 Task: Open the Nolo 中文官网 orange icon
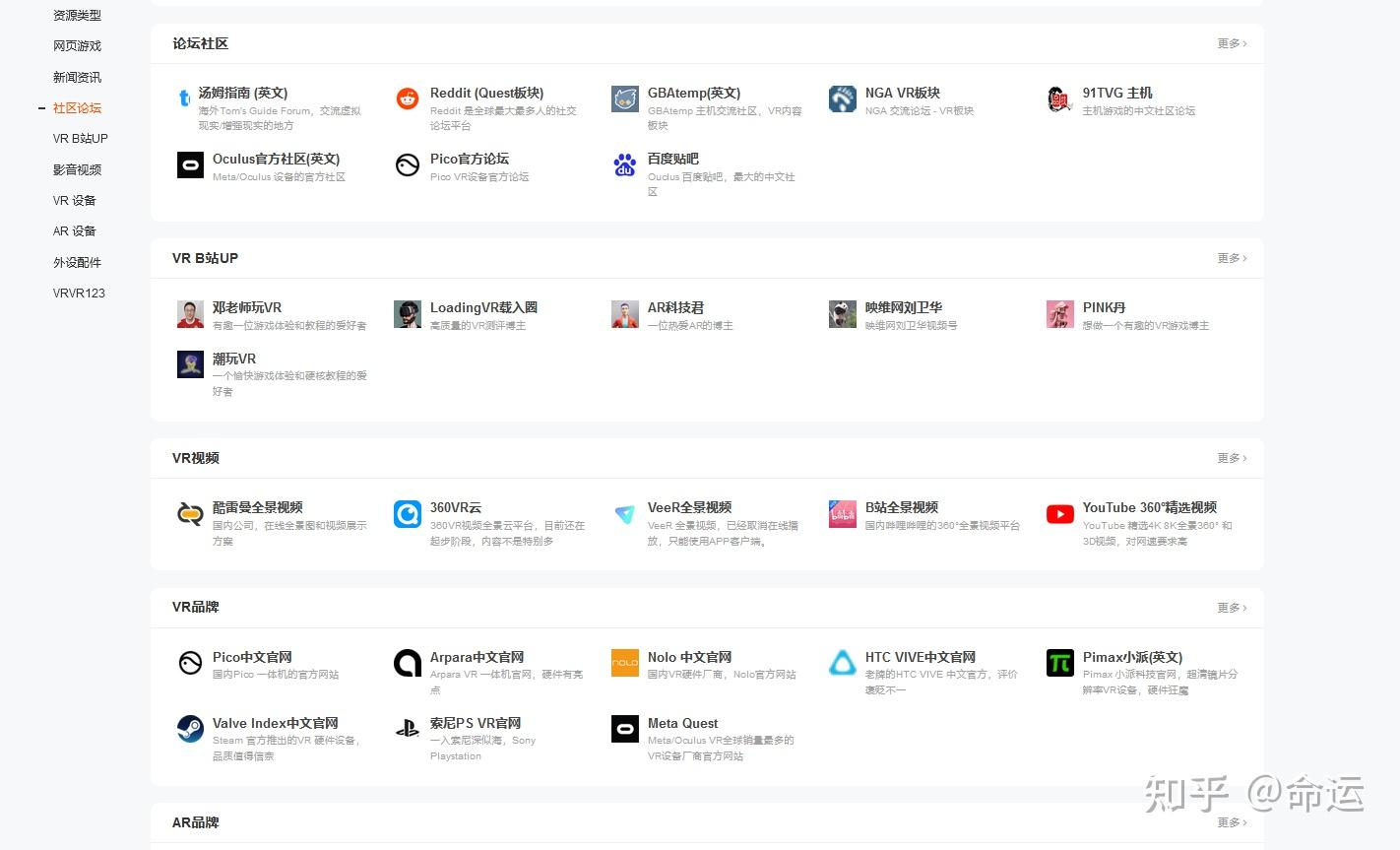pos(625,663)
